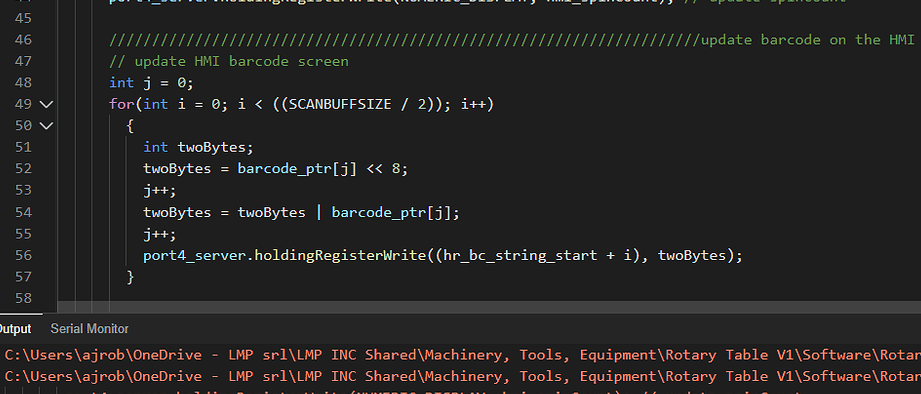Click the 'int twoBytes;' declaration
921x394 pixels.
198,147
